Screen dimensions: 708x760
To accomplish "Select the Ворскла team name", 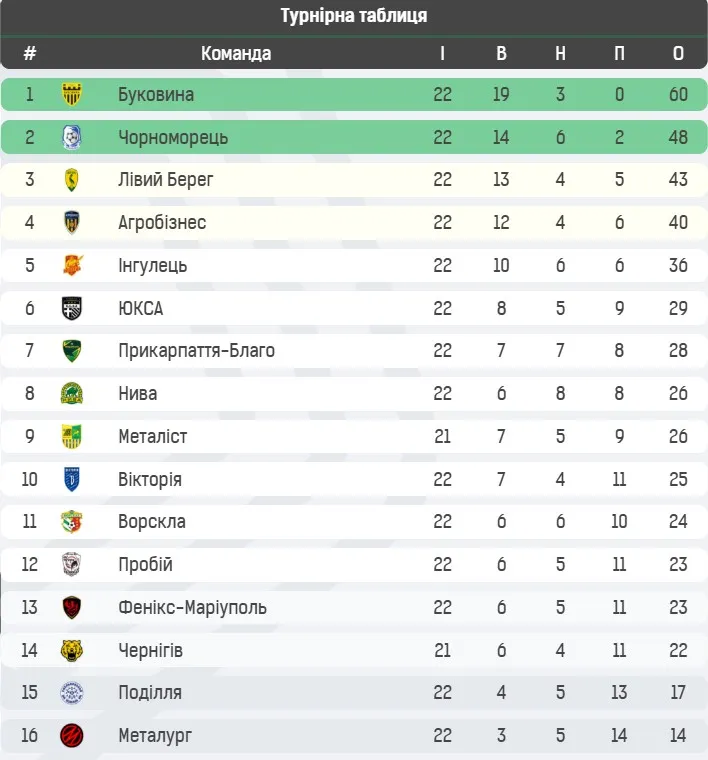I will [151, 522].
